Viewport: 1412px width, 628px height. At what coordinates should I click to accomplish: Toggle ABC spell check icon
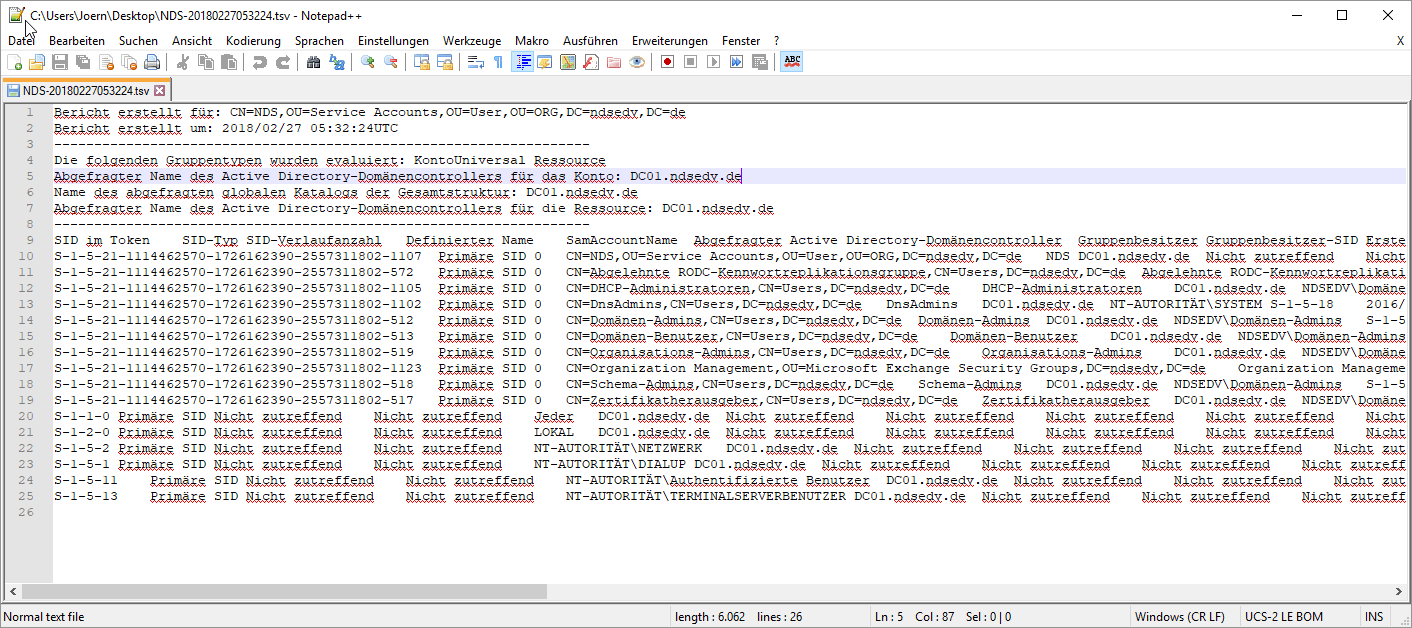click(x=792, y=62)
